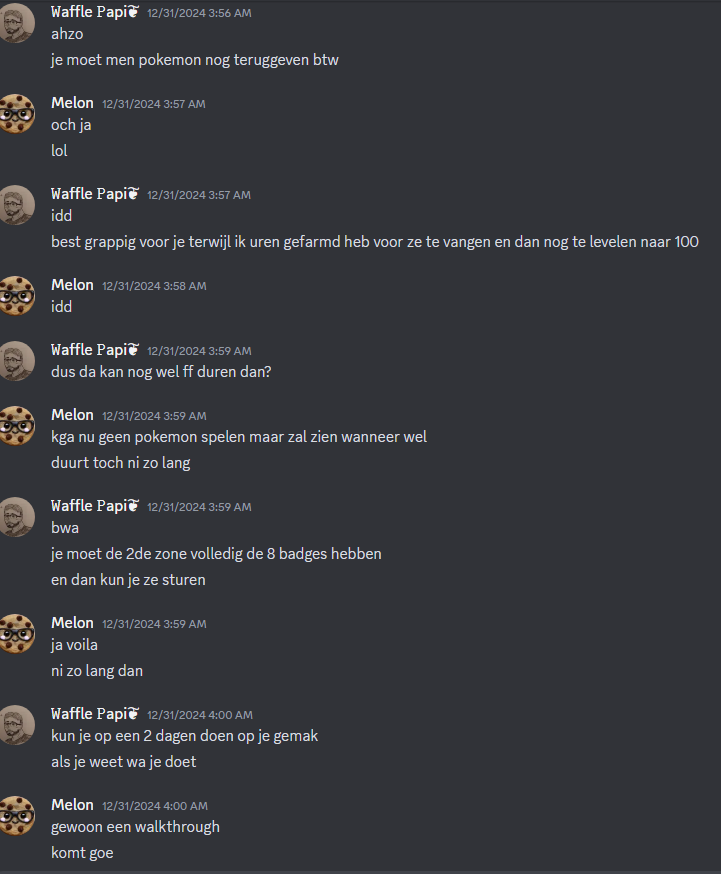Image resolution: width=721 pixels, height=874 pixels.
Task: Open Waffle Papi's avatar beside the "ahzo" message
Action: click(17, 23)
